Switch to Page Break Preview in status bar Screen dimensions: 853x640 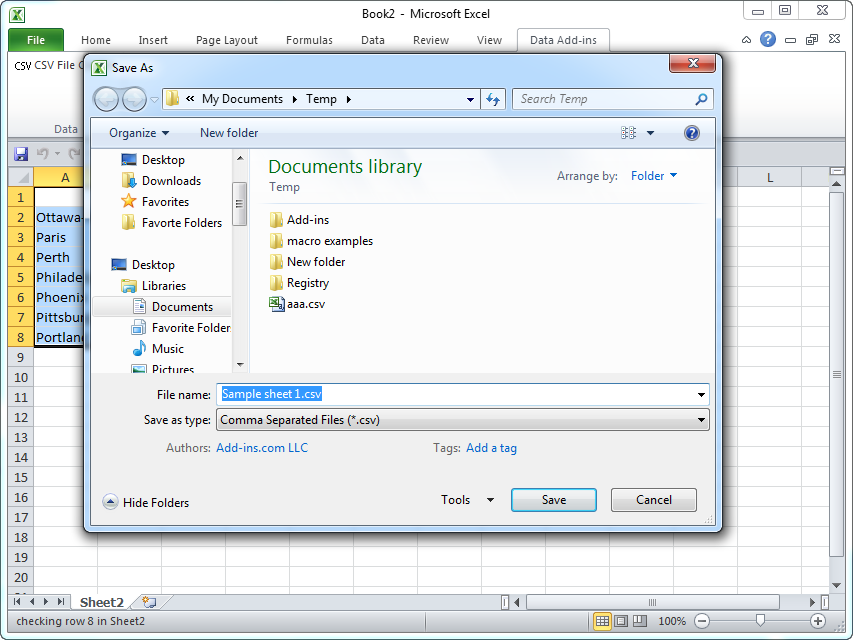(x=640, y=621)
